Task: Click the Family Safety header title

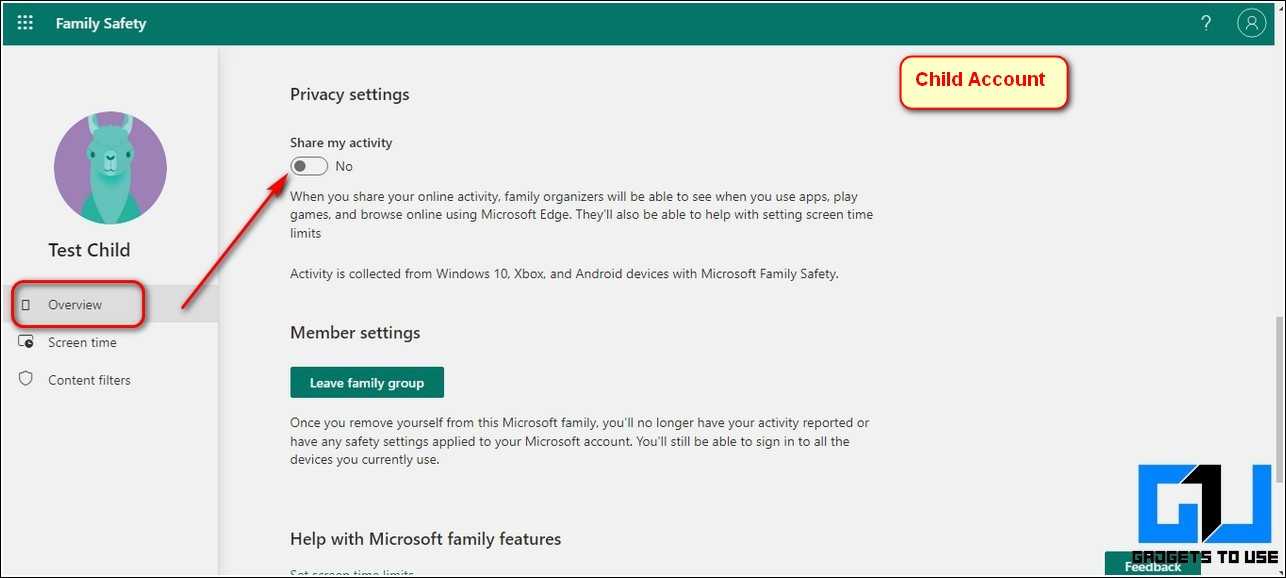Action: tap(101, 23)
